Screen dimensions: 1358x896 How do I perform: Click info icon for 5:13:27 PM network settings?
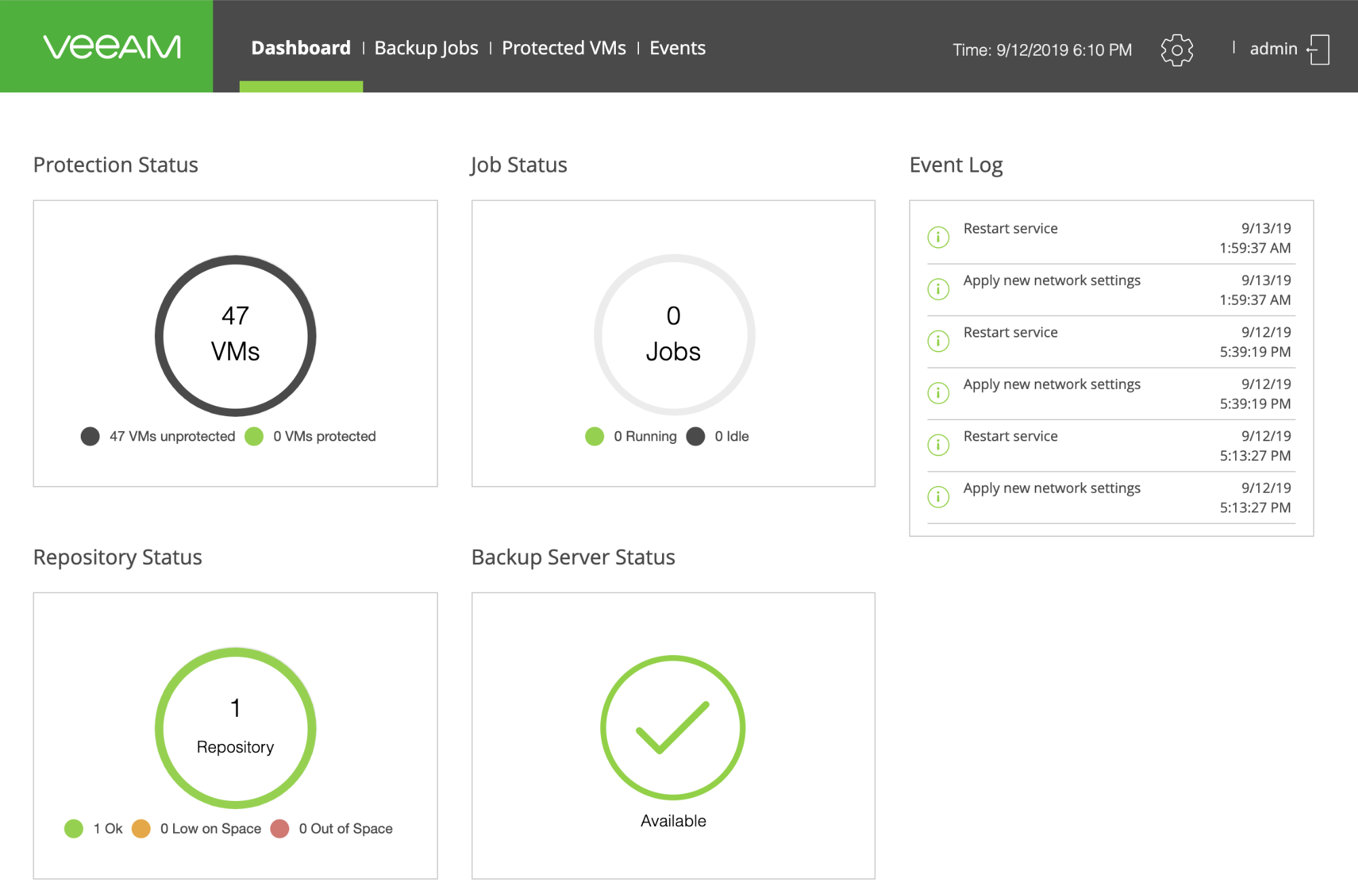[x=938, y=497]
